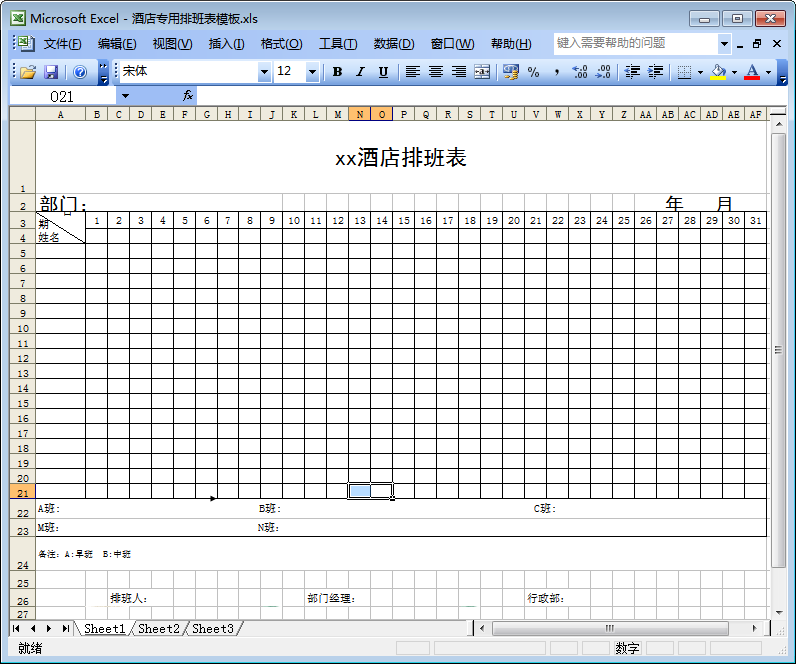Go to the first sheet tab
The height and width of the screenshot is (664, 796).
coord(16,628)
